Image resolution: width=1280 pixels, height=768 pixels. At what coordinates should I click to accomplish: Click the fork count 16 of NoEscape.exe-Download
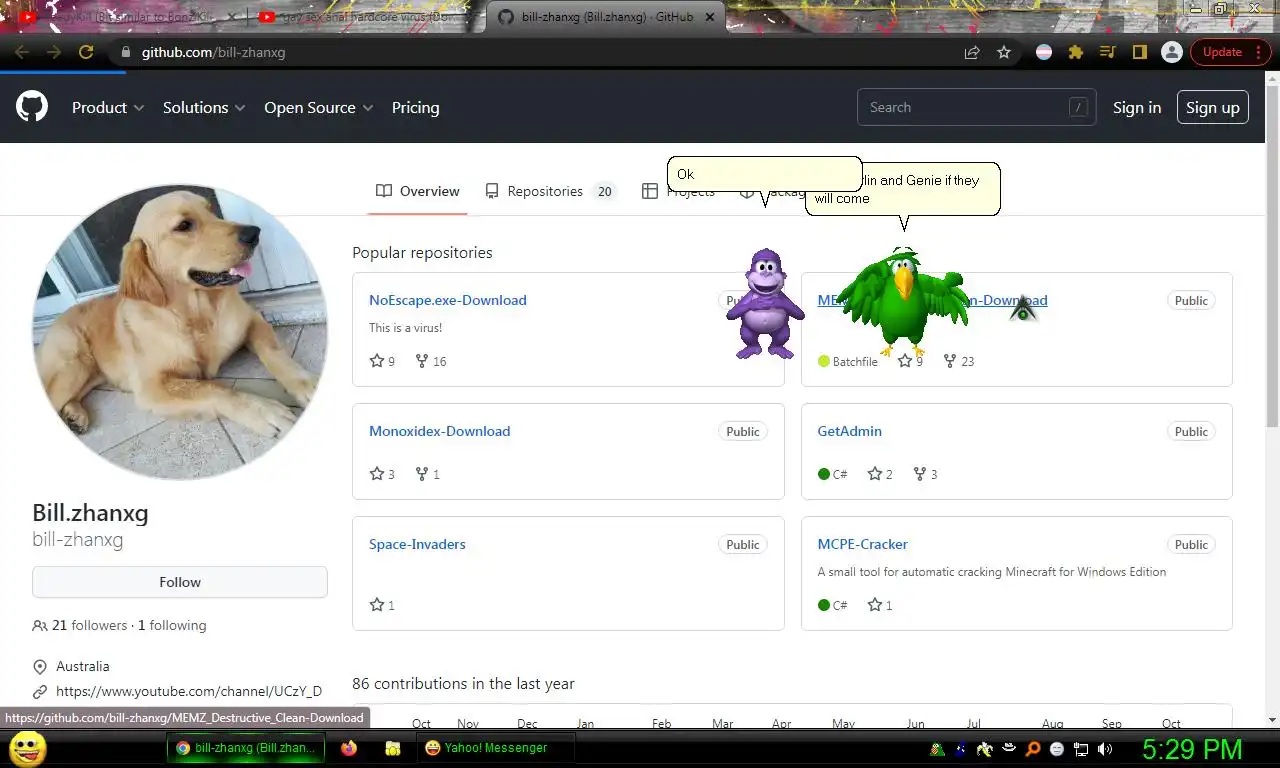431,361
